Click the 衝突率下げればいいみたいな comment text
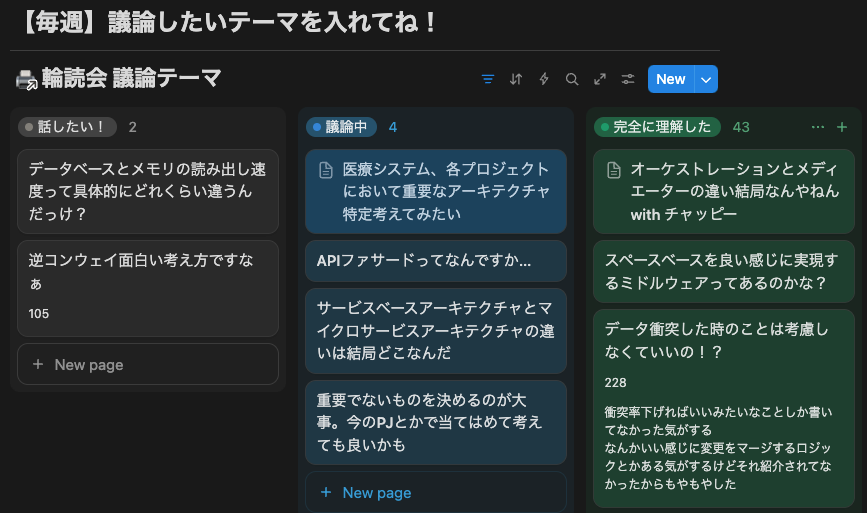 (718, 448)
